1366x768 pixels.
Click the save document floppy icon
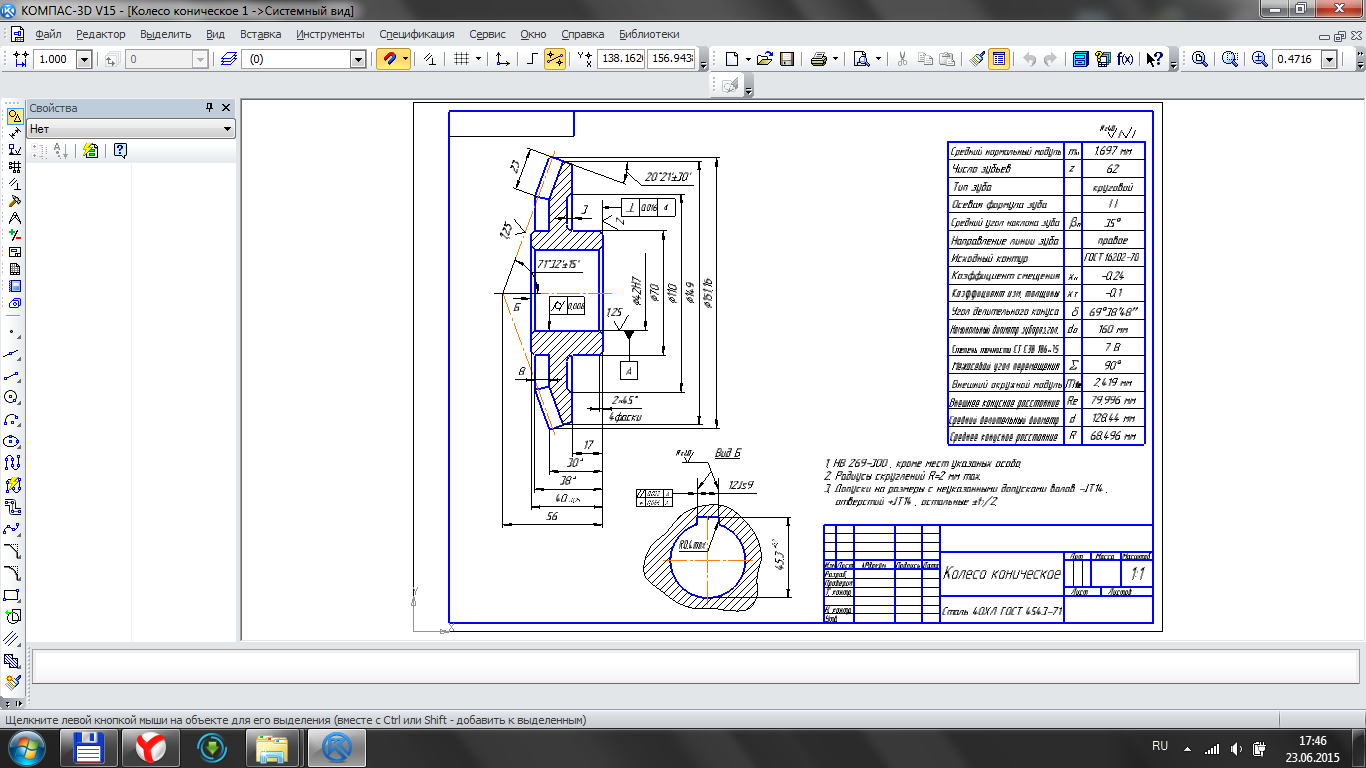pos(787,59)
